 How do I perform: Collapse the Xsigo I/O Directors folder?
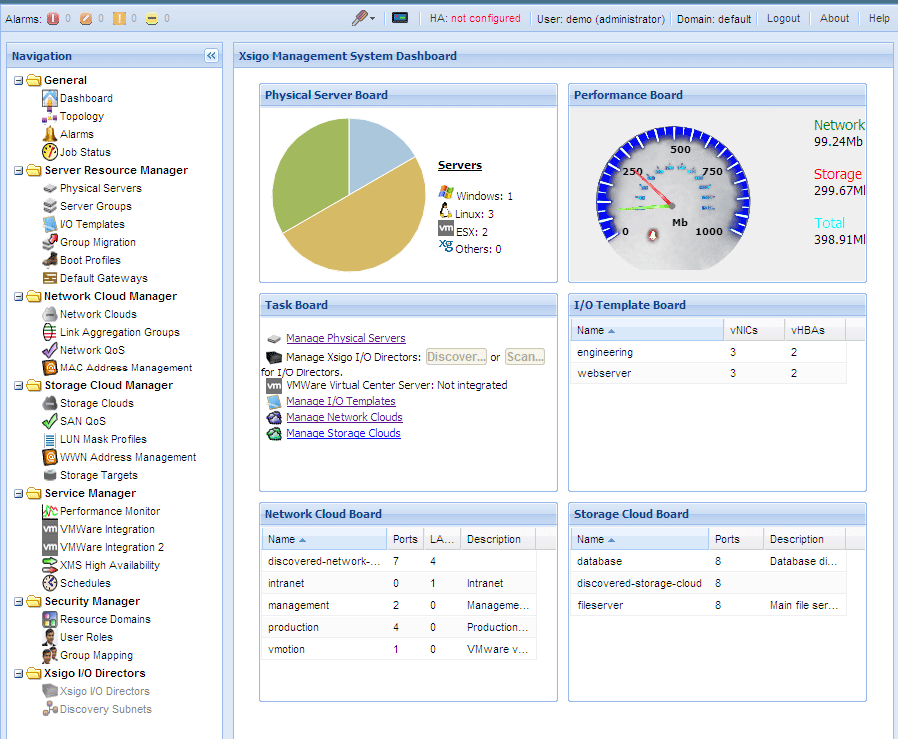click(18, 673)
